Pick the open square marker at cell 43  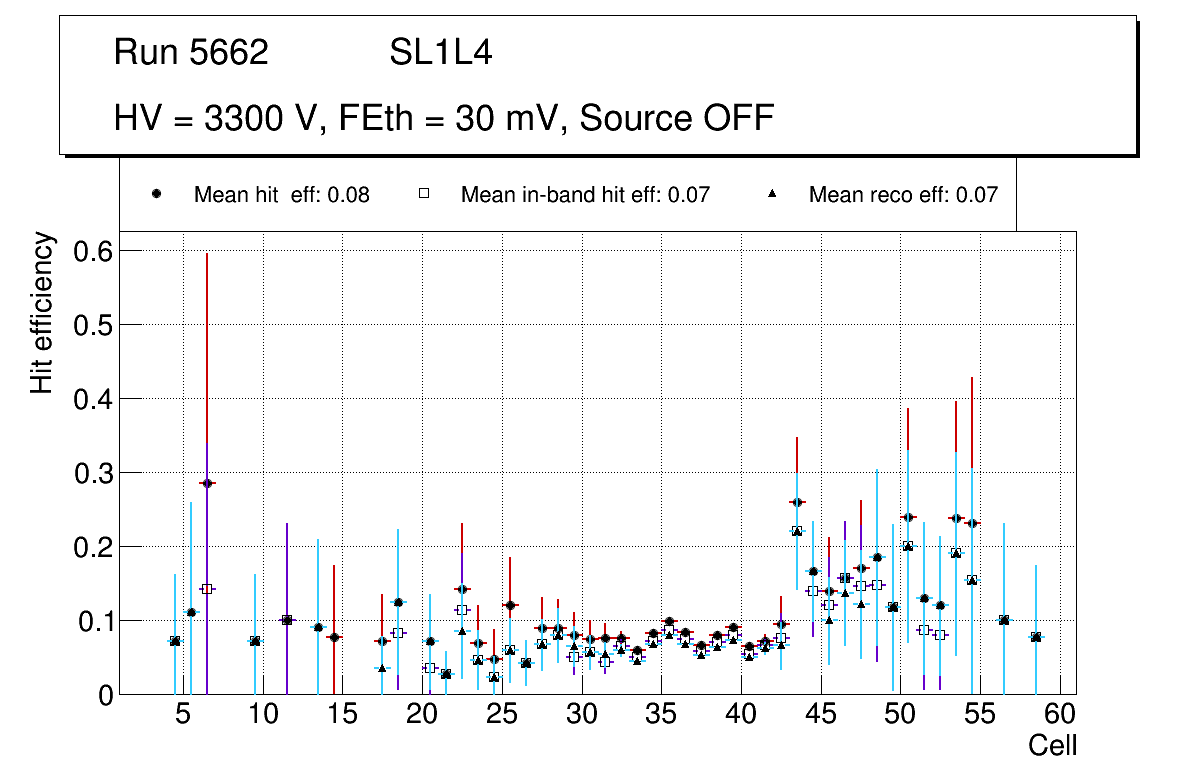[x=796, y=531]
